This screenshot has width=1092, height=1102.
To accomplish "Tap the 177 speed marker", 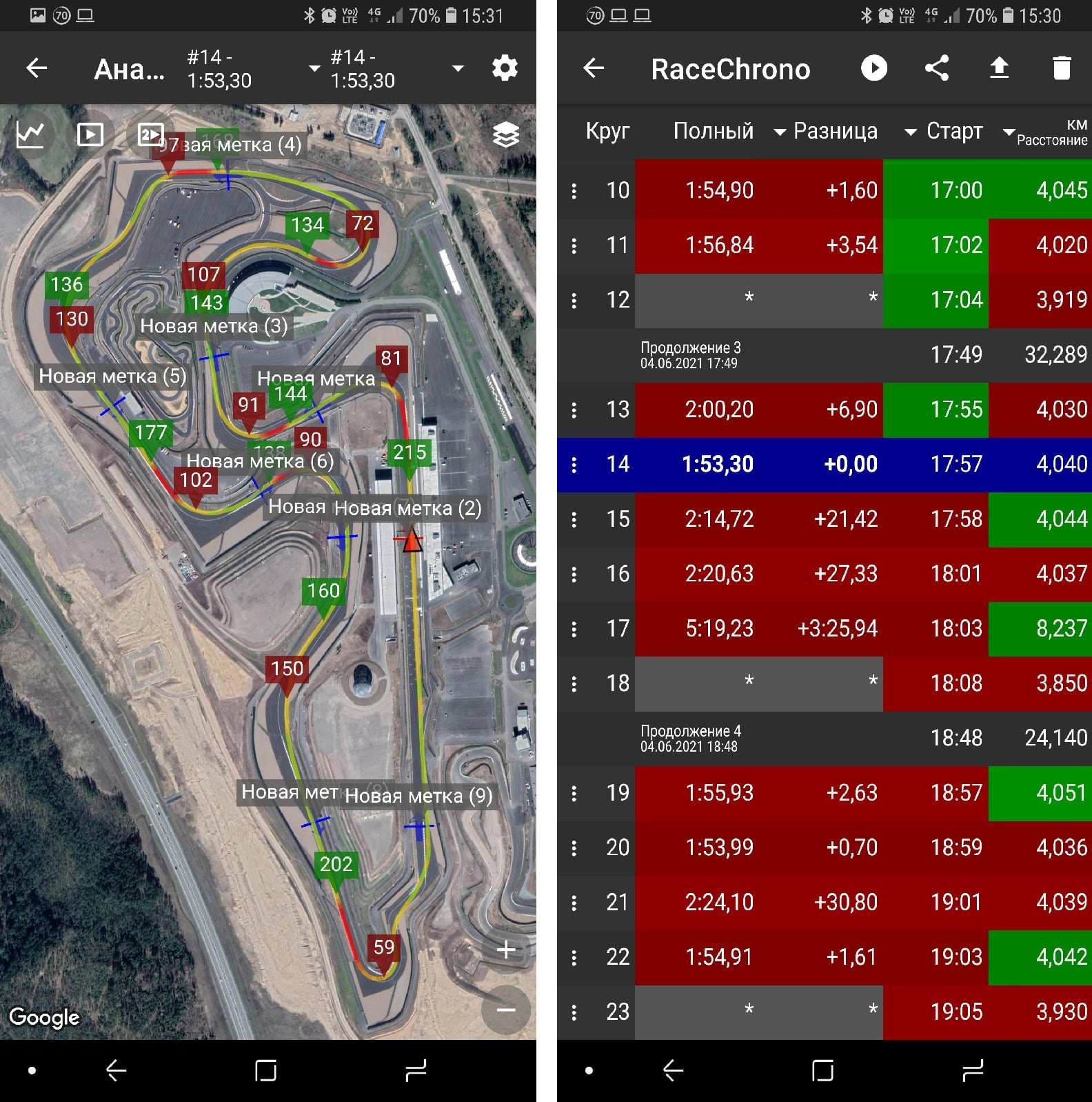I will pos(151,433).
